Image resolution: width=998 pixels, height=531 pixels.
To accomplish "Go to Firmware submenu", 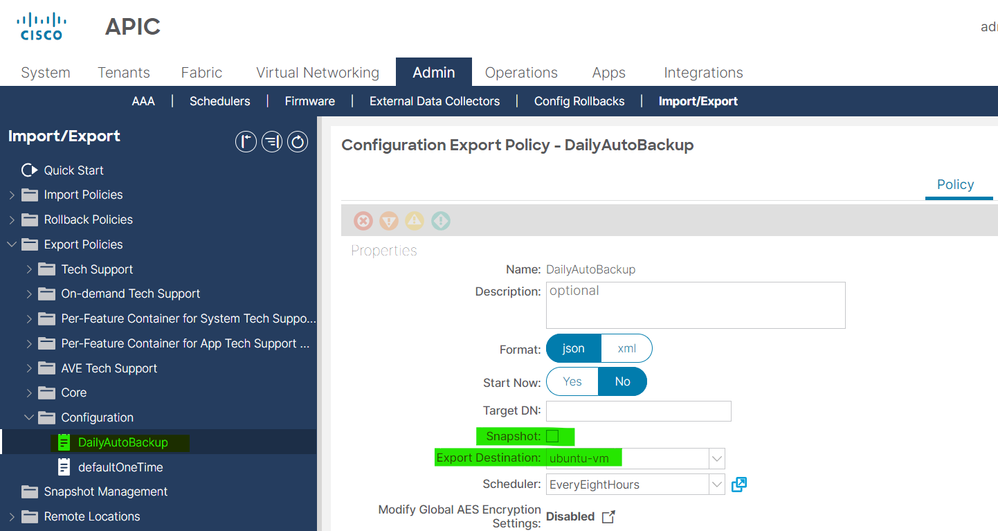I will (x=309, y=101).
